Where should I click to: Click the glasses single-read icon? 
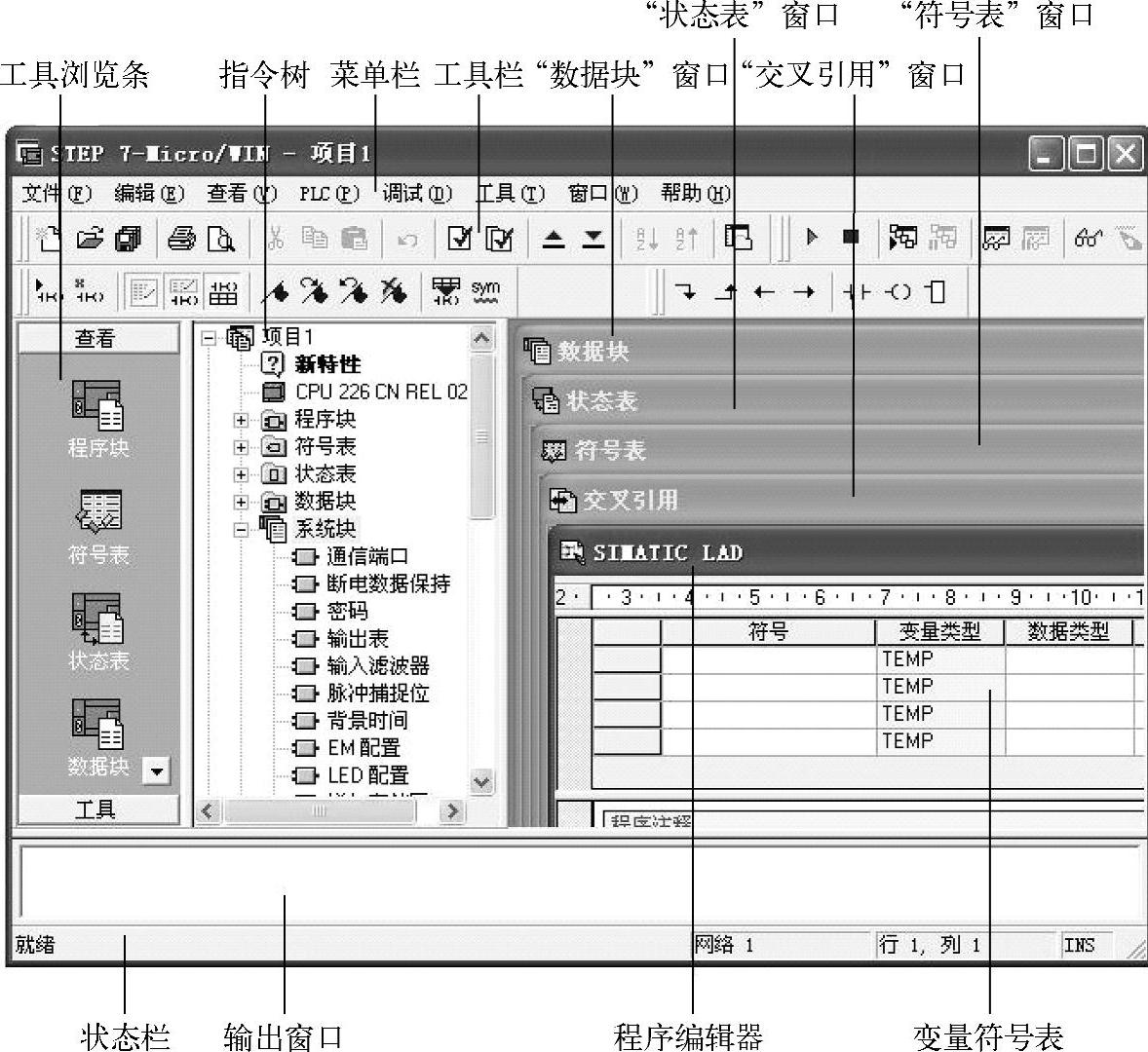click(x=1088, y=238)
